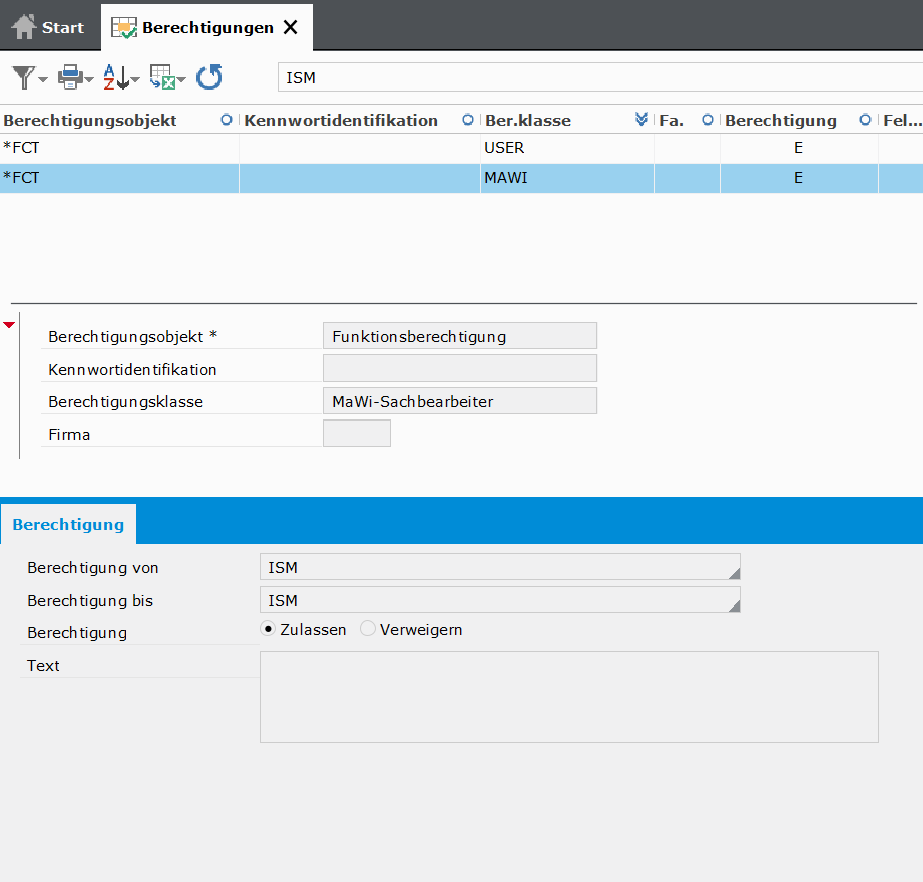Viewport: 923px width, 882px height.
Task: Click the Berechtigungsobjekt field Funktionsberechtigung
Action: (460, 336)
